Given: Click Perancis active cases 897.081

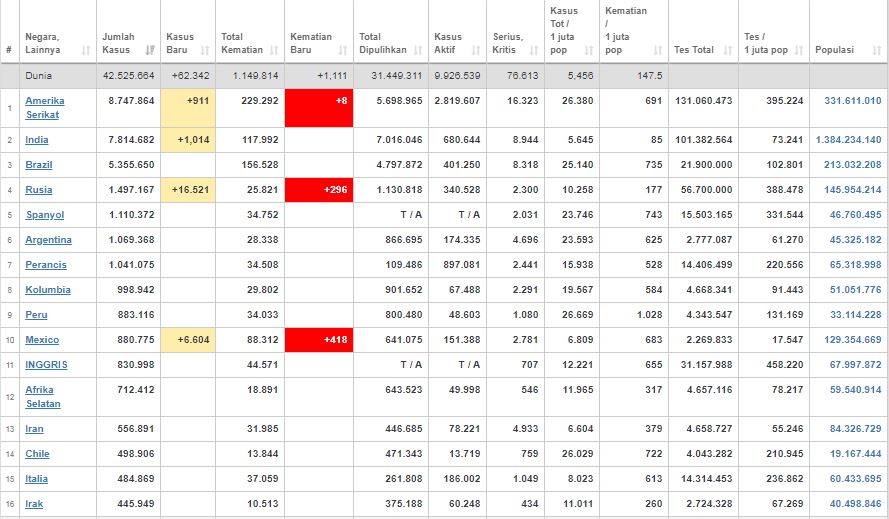Looking at the screenshot, I should point(462,265).
